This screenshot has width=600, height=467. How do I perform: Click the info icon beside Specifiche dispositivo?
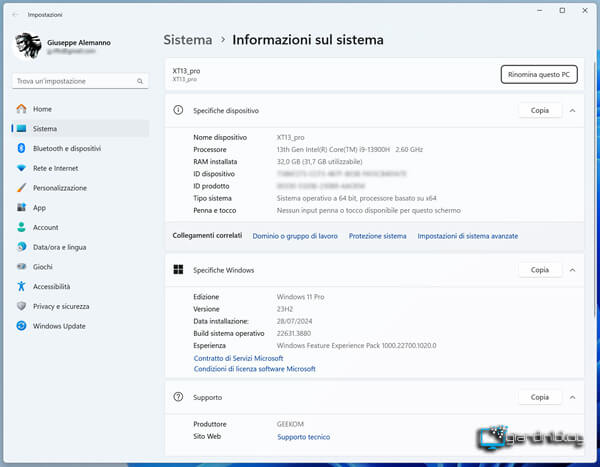click(178, 110)
